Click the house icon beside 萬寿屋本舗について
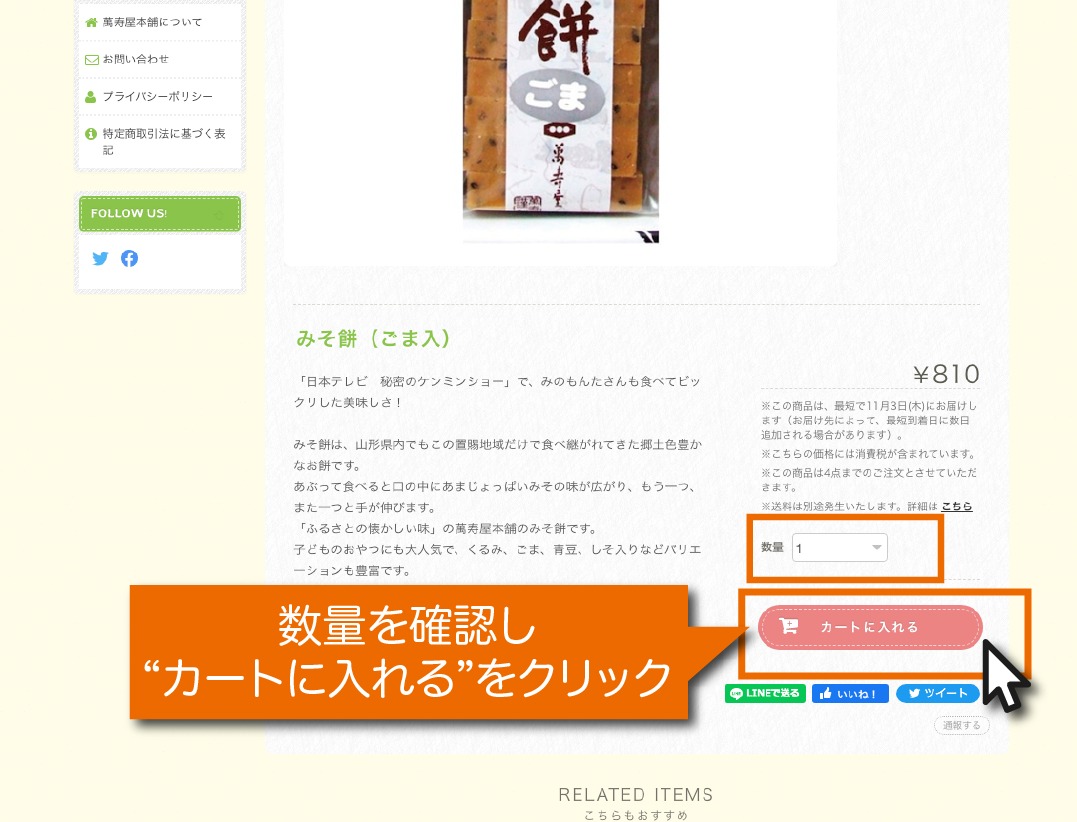Viewport: 1077px width, 822px height. 91,23
